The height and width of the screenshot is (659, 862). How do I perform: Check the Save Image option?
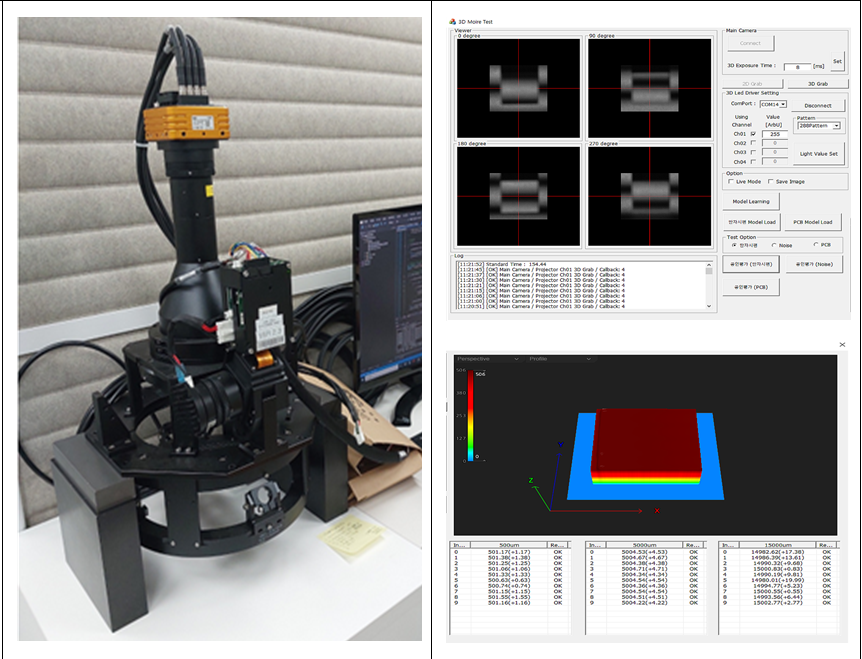point(768,182)
